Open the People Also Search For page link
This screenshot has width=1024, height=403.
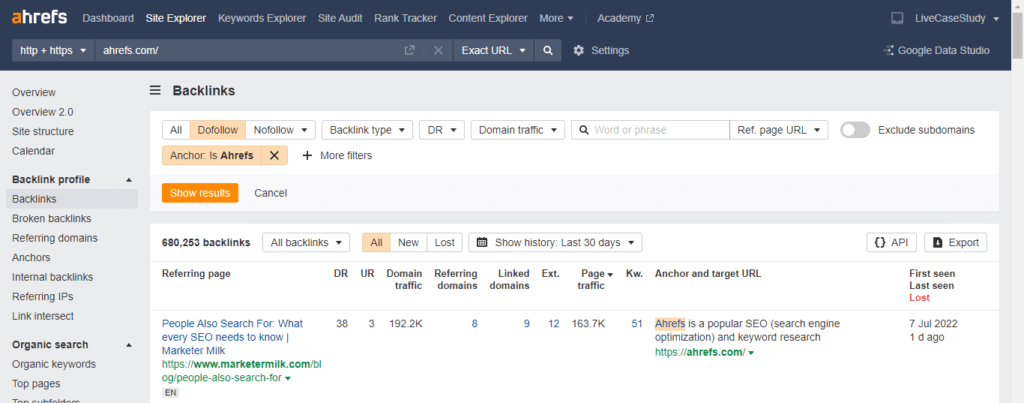pos(232,337)
